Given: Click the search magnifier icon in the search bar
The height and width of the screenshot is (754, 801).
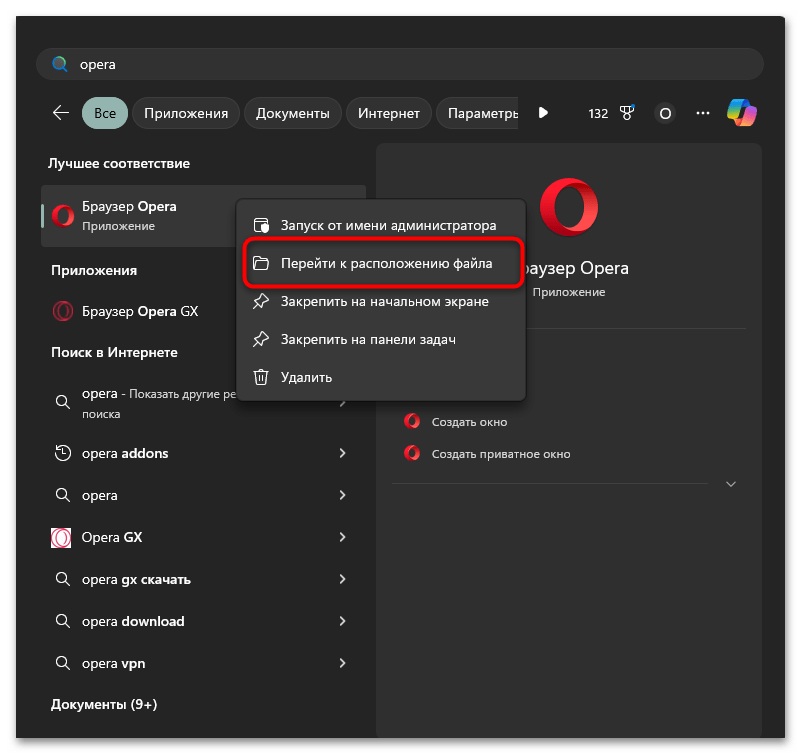Looking at the screenshot, I should (60, 64).
